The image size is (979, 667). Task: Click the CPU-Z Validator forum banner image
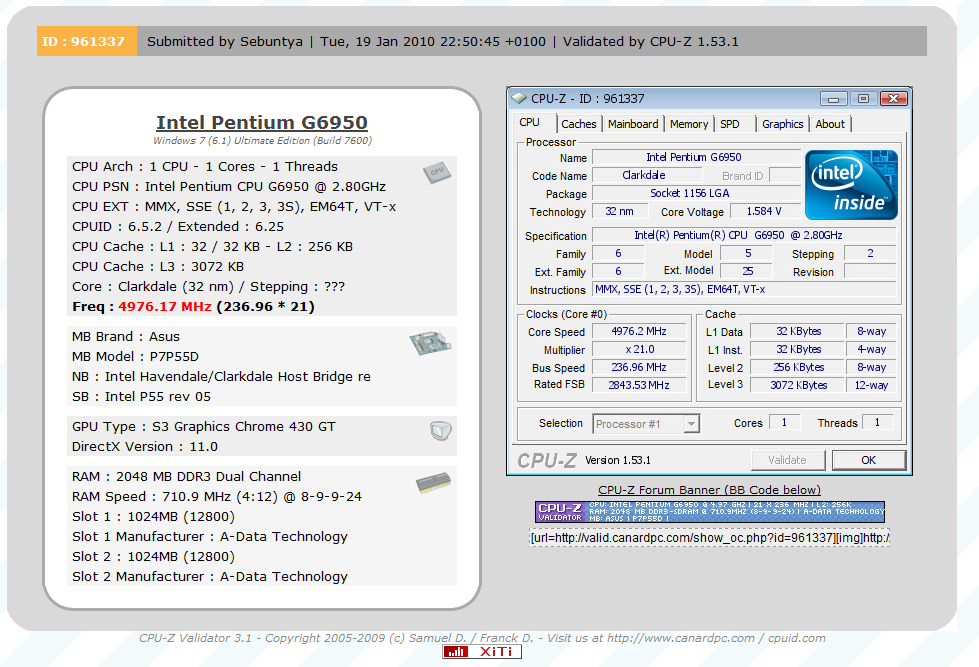[709, 511]
